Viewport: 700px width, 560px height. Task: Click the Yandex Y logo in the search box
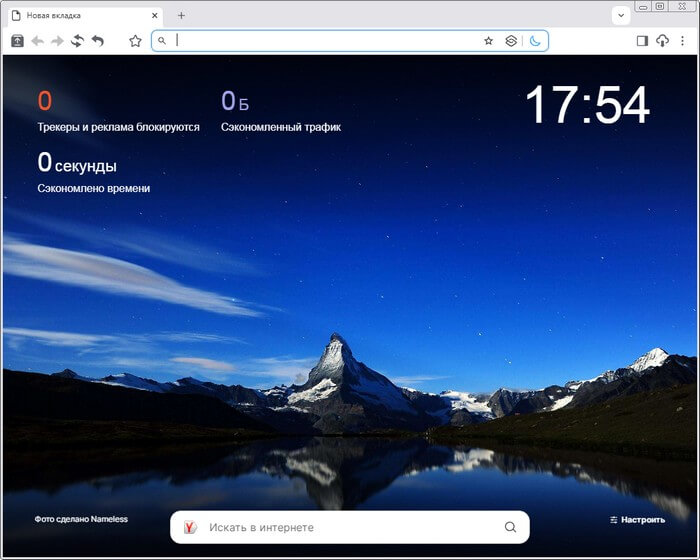(x=190, y=527)
